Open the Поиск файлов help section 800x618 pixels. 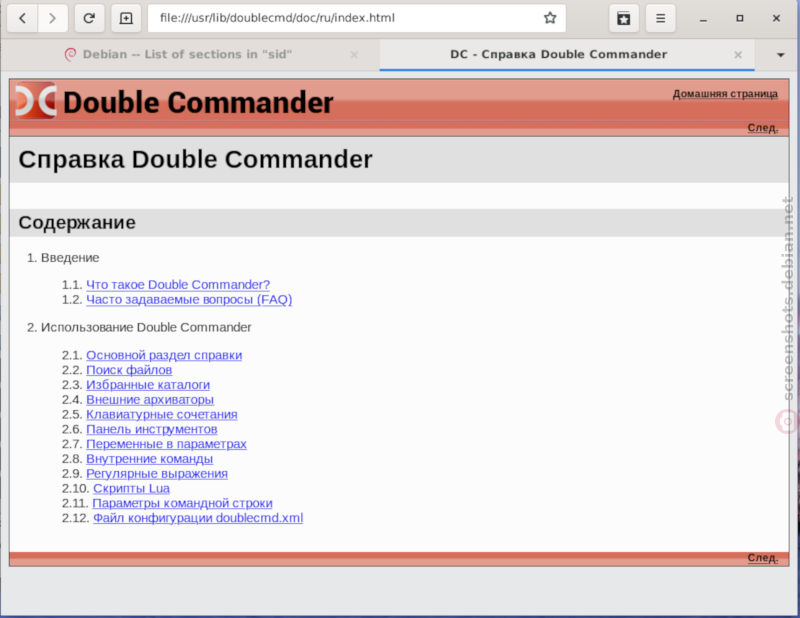(129, 370)
